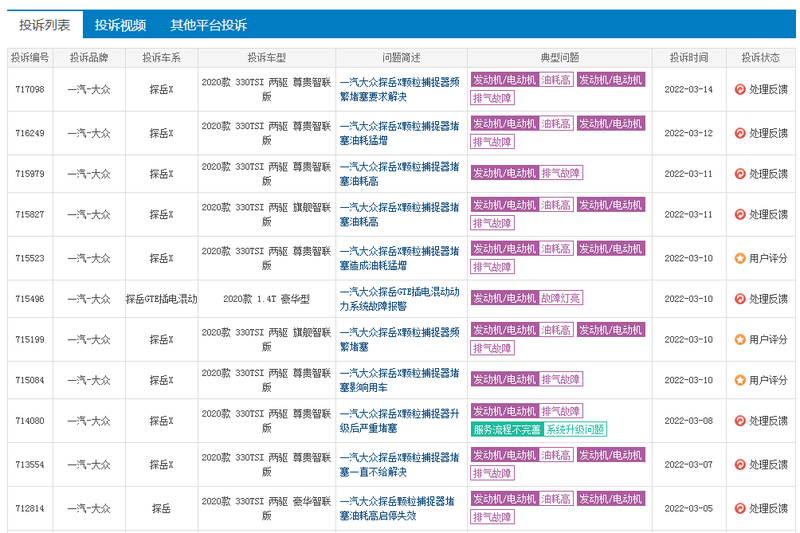The width and height of the screenshot is (800, 533).
Task: Switch to the 投诉列表 tab
Action: coord(44,24)
